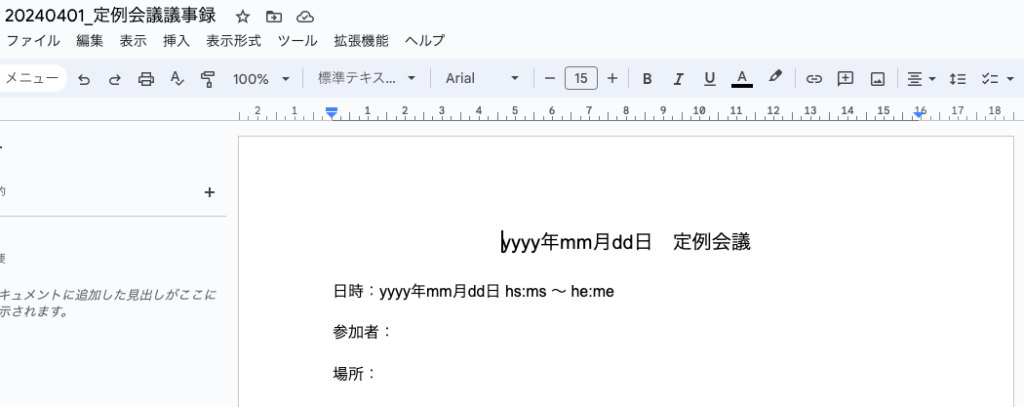Toggle bold formatting

647,78
